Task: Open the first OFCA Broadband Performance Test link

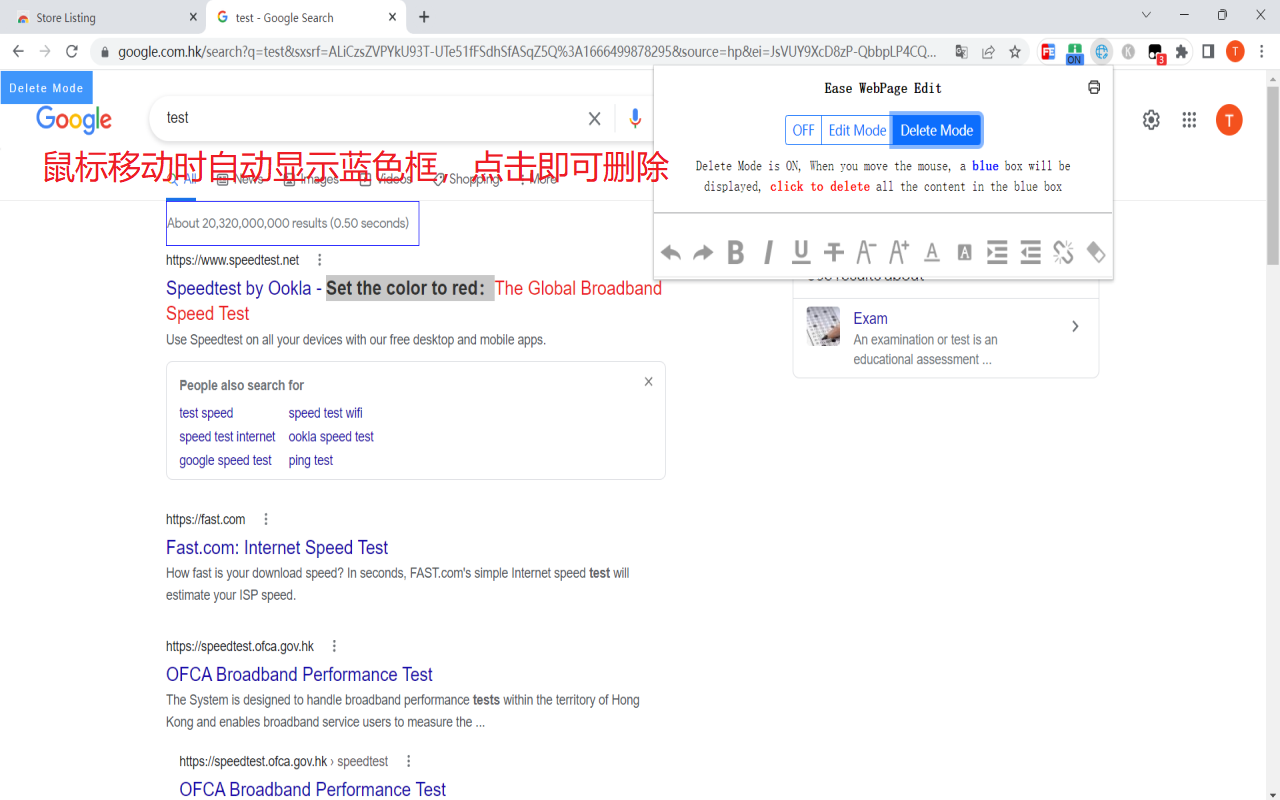Action: point(299,674)
